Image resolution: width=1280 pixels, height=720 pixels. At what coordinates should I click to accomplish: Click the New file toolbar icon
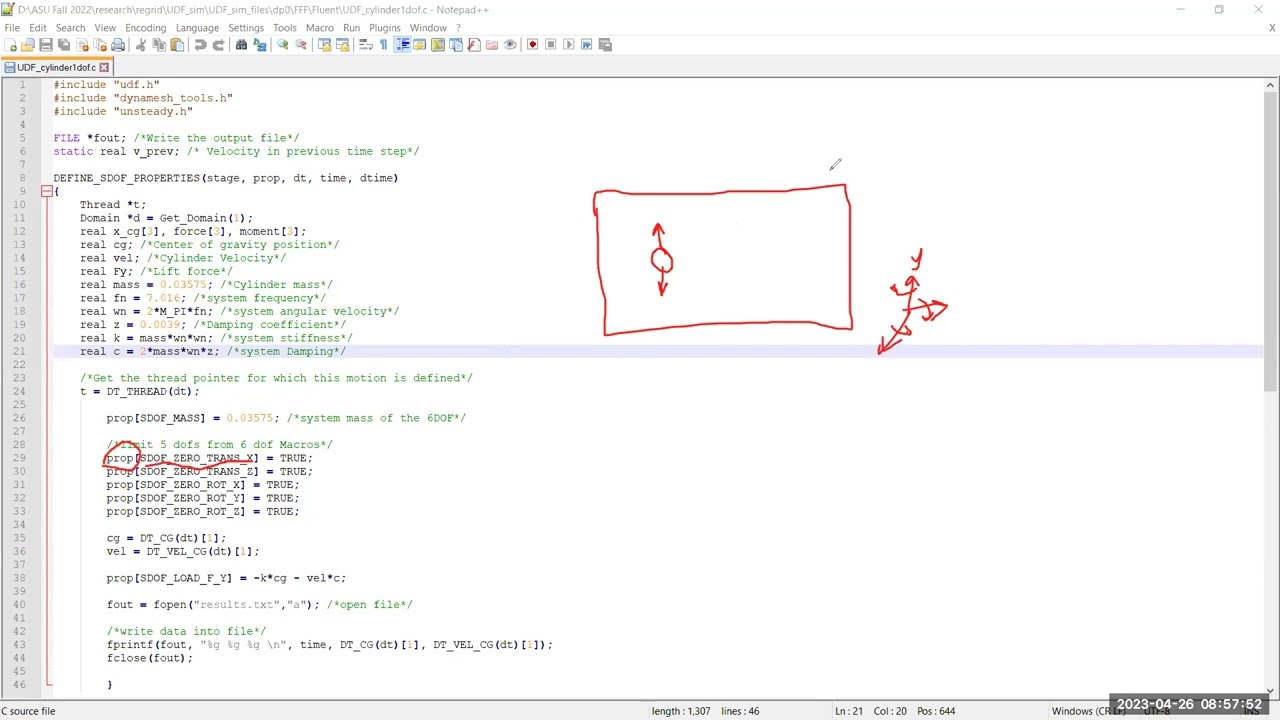coord(10,45)
